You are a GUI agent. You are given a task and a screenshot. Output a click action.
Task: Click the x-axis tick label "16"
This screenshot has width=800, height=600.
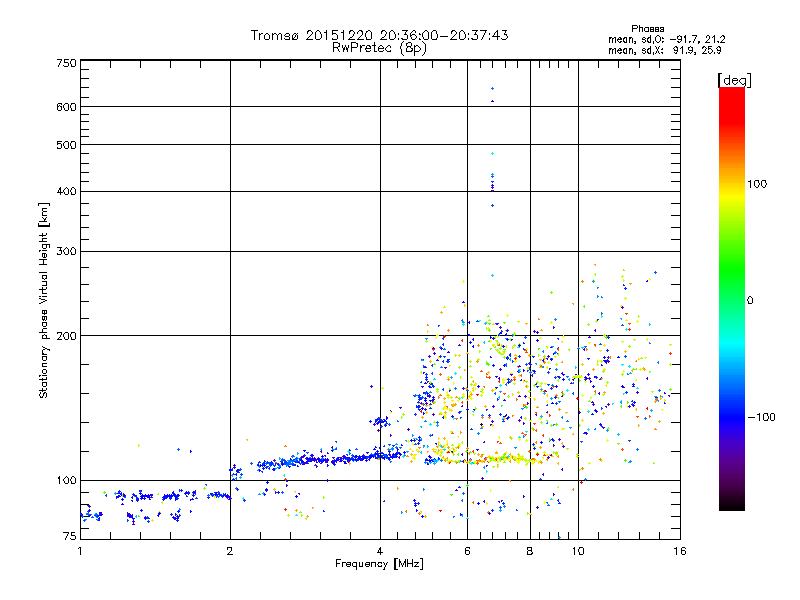680,551
